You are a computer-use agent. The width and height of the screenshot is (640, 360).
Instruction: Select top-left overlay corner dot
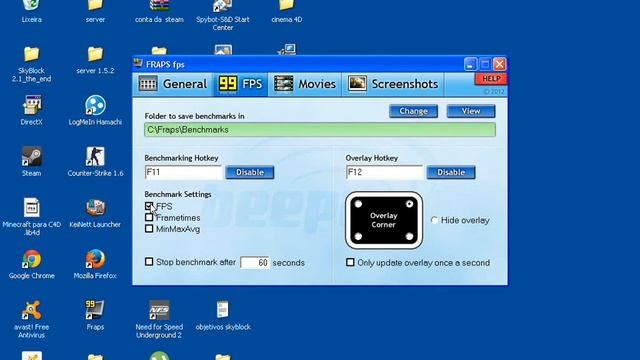358,204
